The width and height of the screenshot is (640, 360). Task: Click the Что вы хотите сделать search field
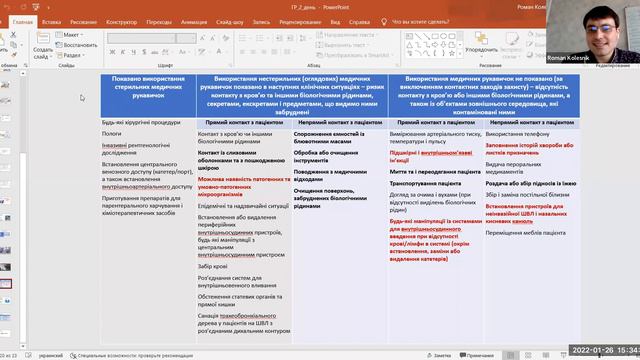pyautogui.click(x=420, y=22)
